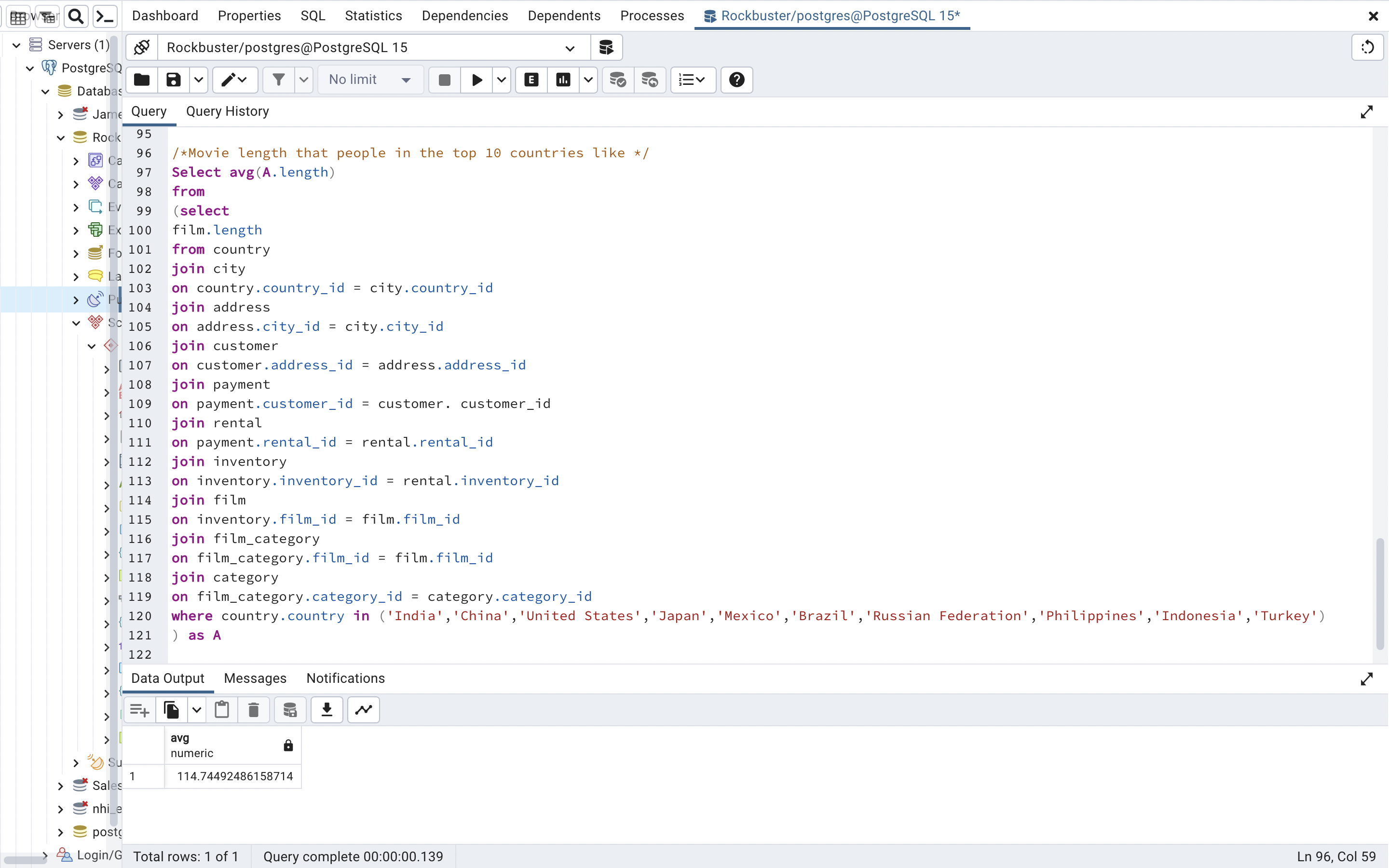Open the Messages tab

click(255, 678)
